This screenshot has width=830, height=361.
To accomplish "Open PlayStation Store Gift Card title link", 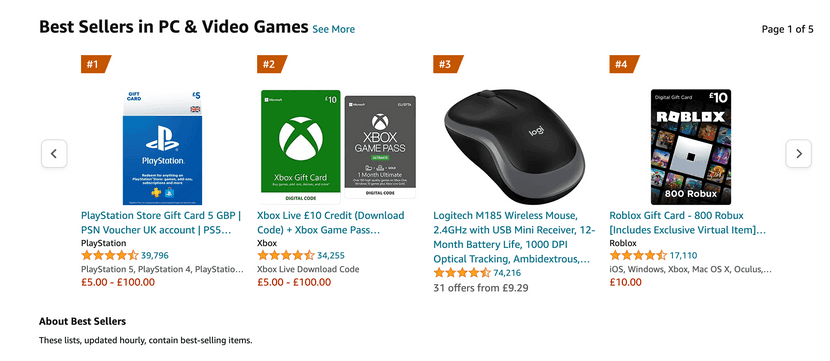I will point(161,223).
